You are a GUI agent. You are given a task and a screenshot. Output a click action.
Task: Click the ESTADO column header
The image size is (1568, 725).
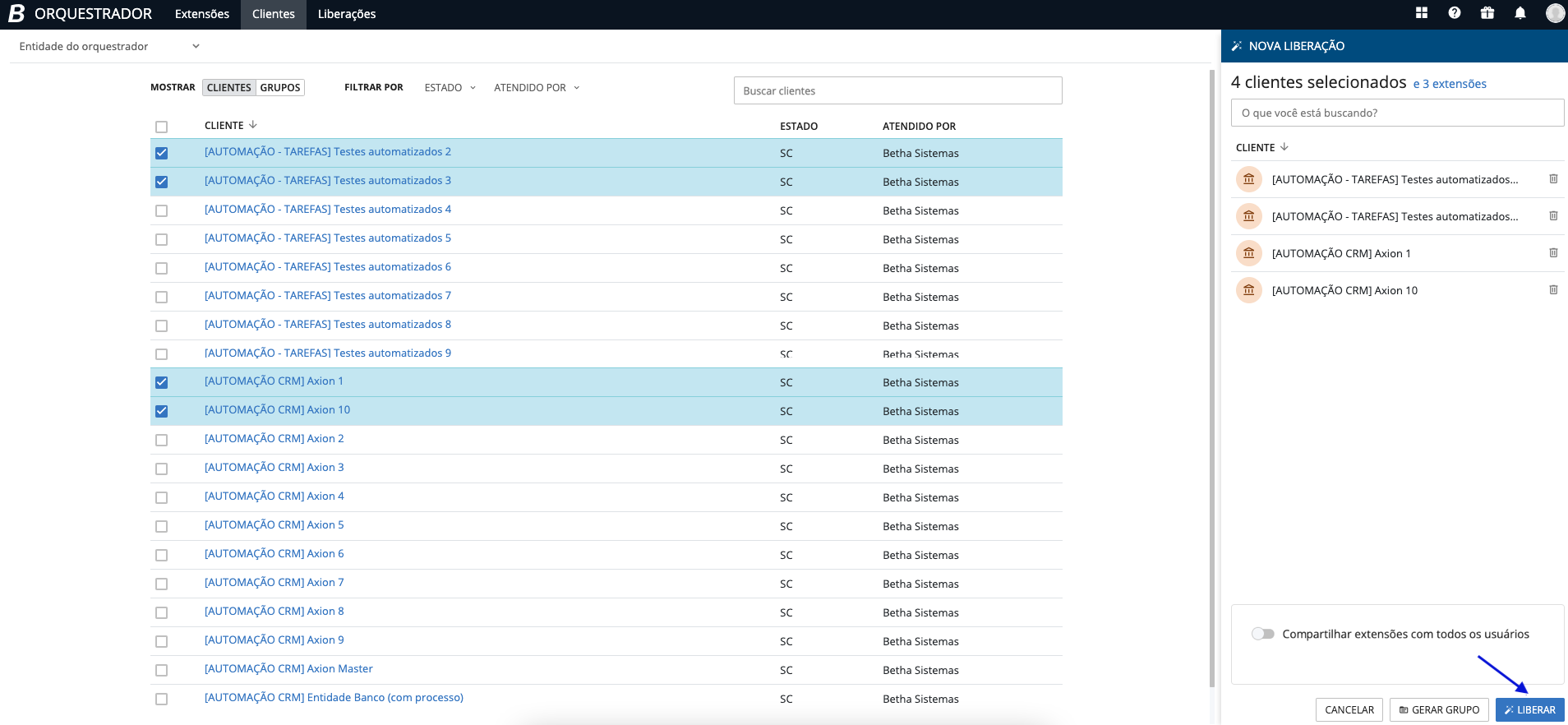(x=799, y=126)
